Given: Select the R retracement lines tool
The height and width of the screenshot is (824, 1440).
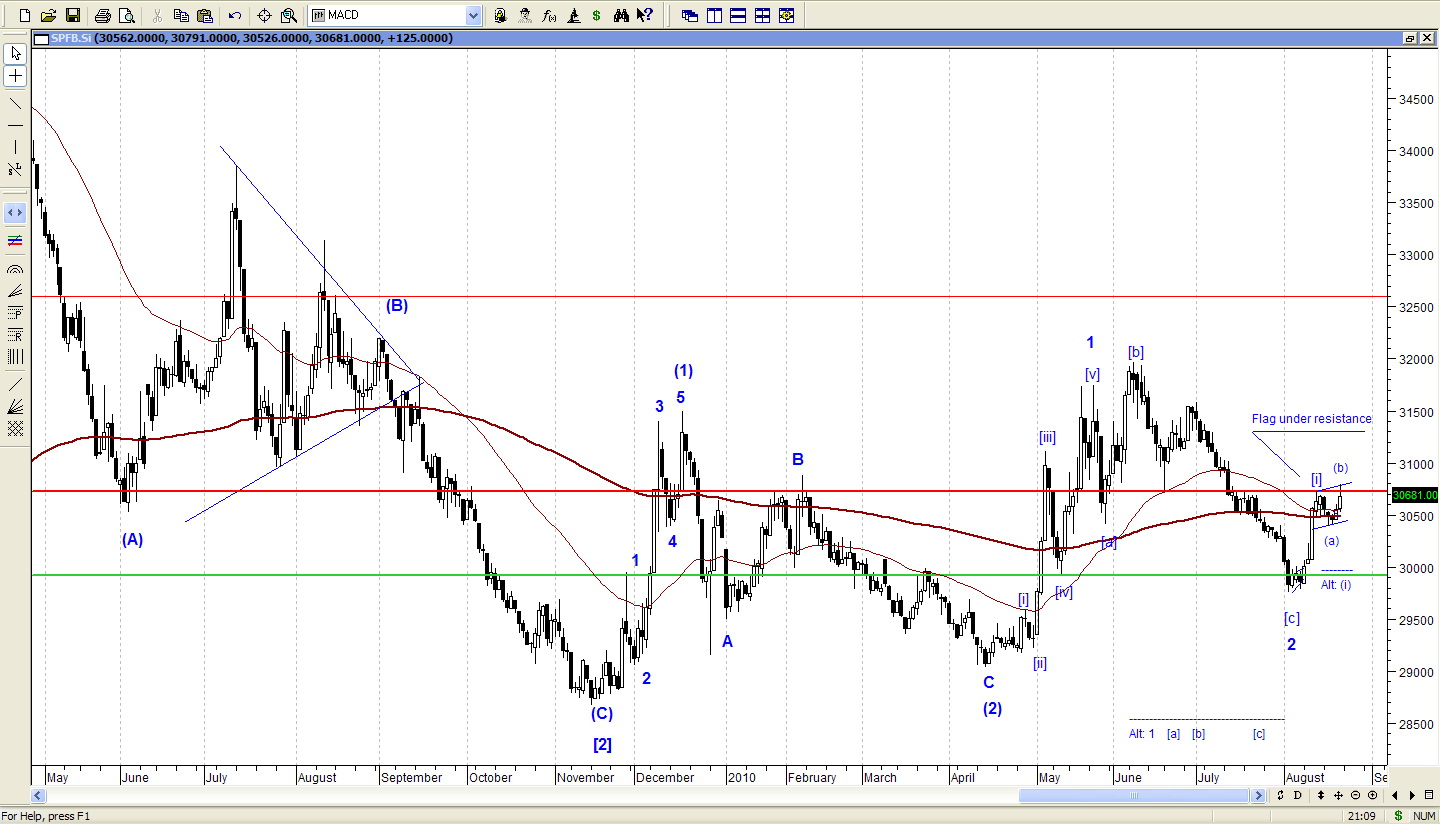Looking at the screenshot, I should (15, 335).
